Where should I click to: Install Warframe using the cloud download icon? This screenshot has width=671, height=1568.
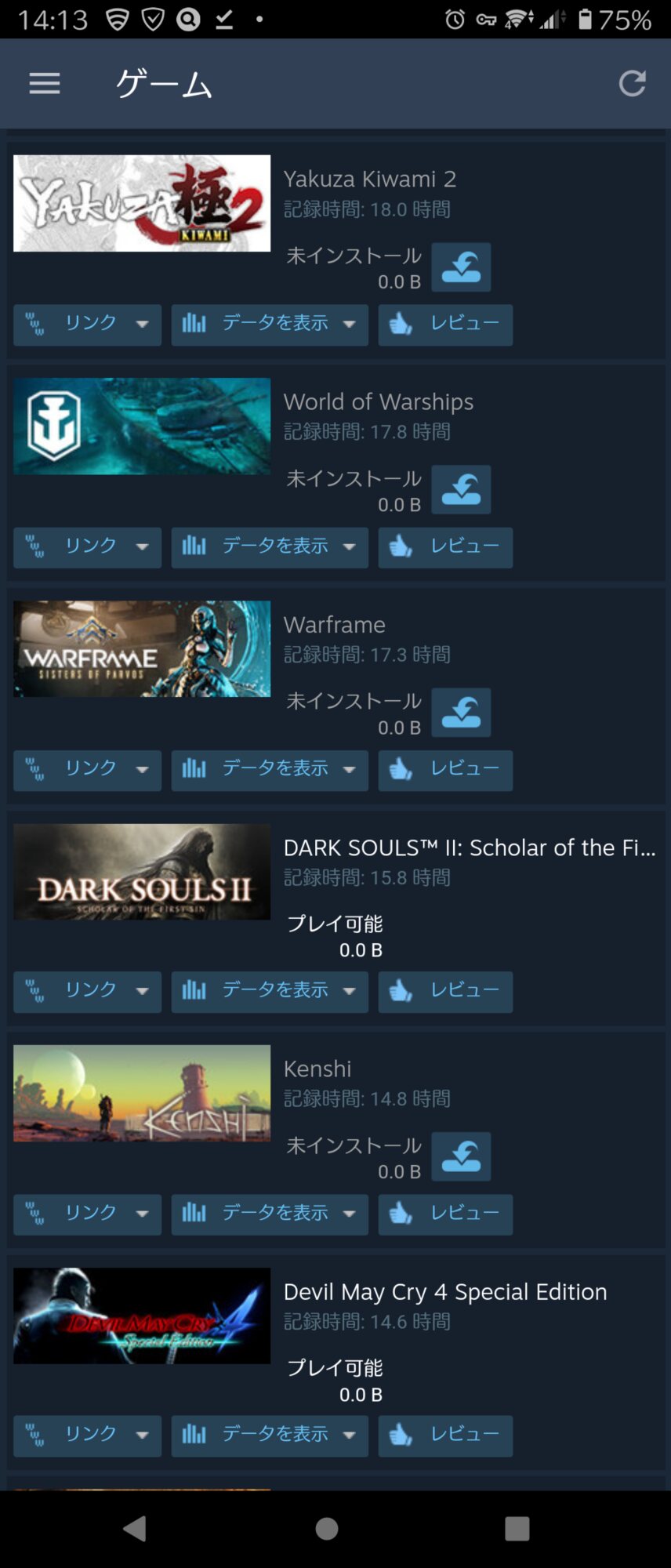coord(461,713)
